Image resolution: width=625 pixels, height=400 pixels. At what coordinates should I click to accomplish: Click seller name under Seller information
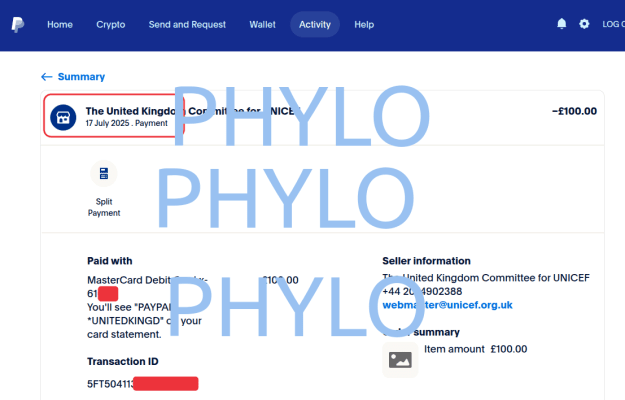(x=486, y=278)
